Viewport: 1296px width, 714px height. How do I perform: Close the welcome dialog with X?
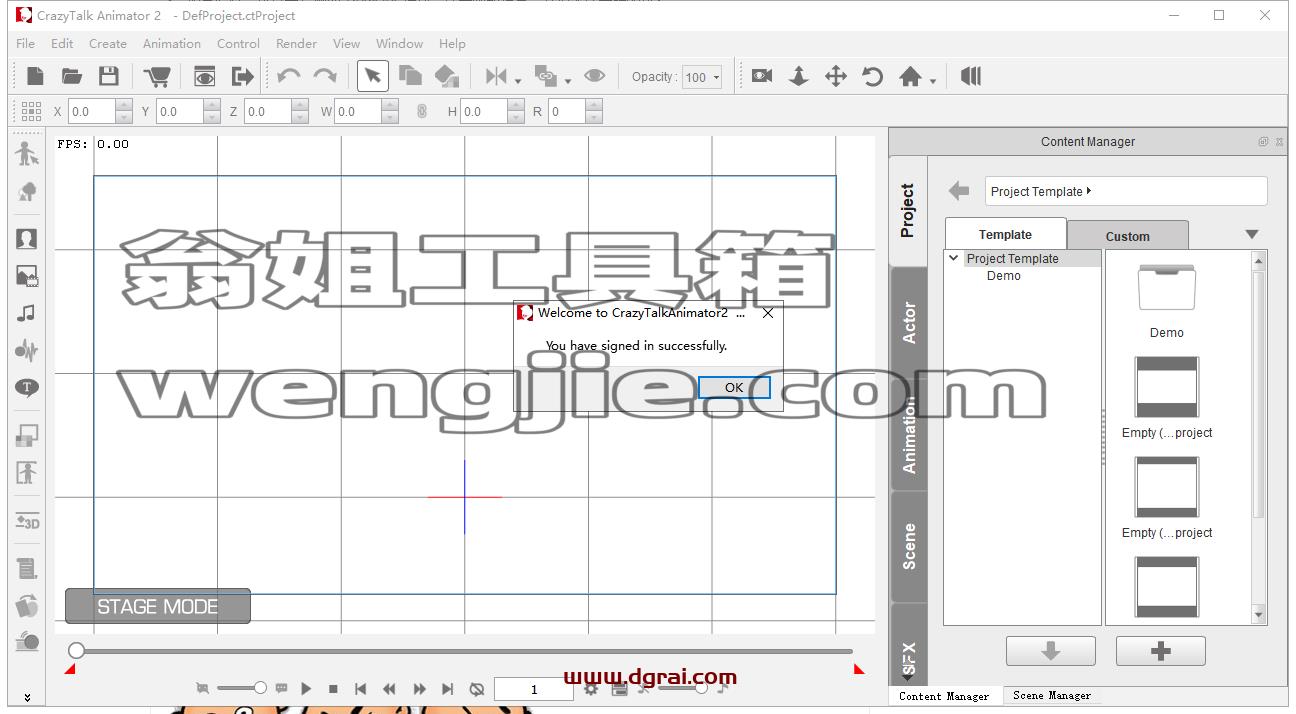click(x=767, y=313)
